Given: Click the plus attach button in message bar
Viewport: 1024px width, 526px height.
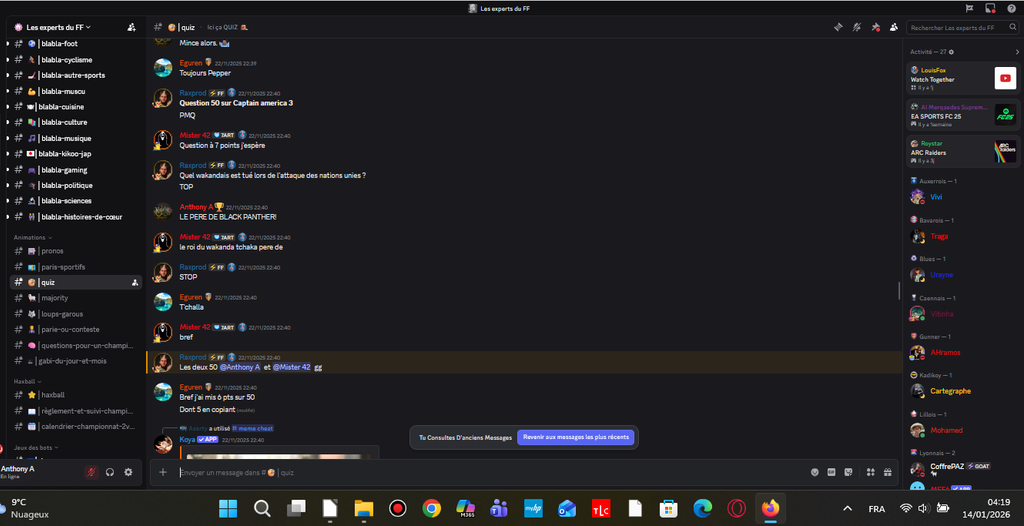Looking at the screenshot, I should [x=163, y=472].
